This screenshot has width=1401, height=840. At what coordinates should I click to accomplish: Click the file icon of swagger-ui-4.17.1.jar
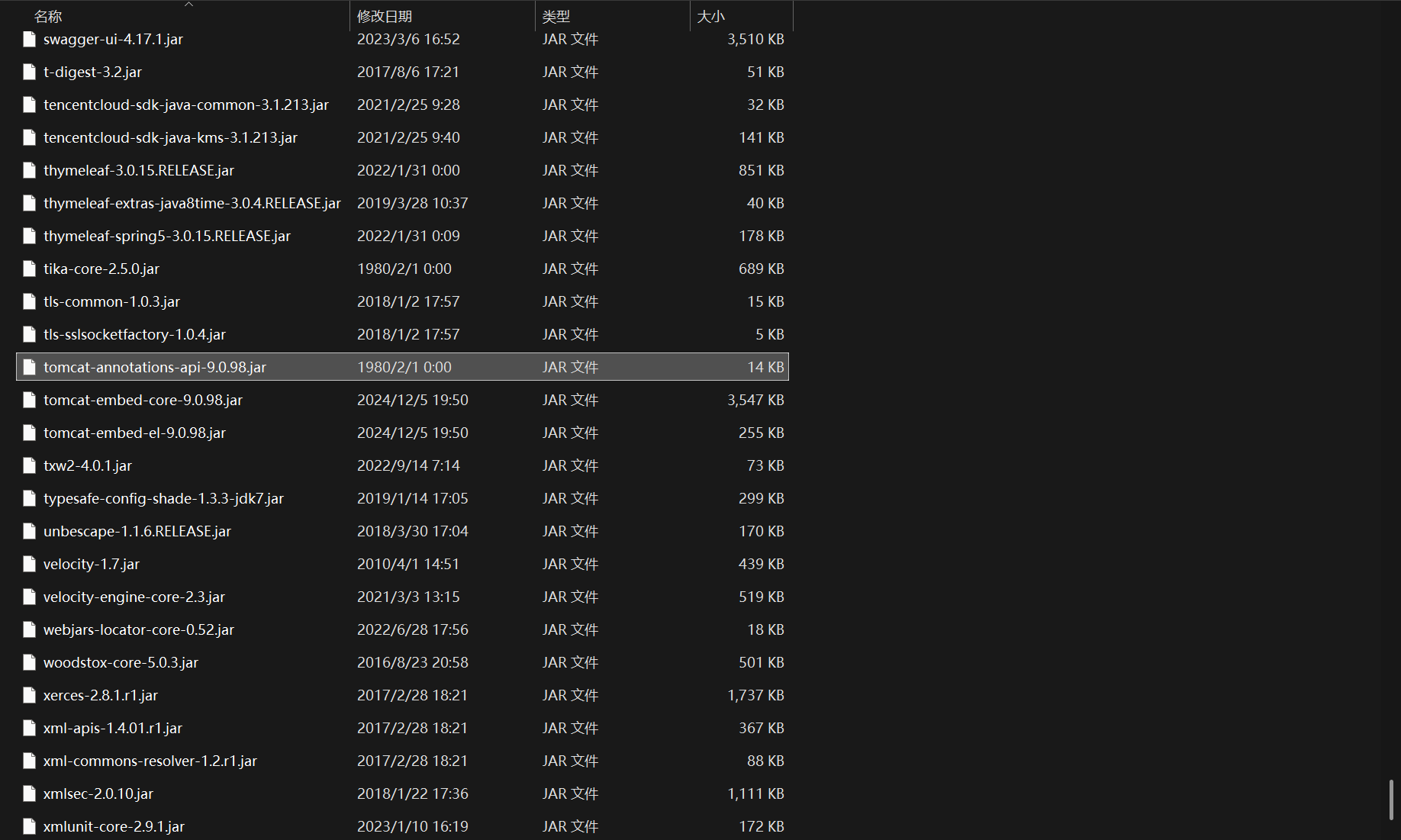pyautogui.click(x=30, y=39)
